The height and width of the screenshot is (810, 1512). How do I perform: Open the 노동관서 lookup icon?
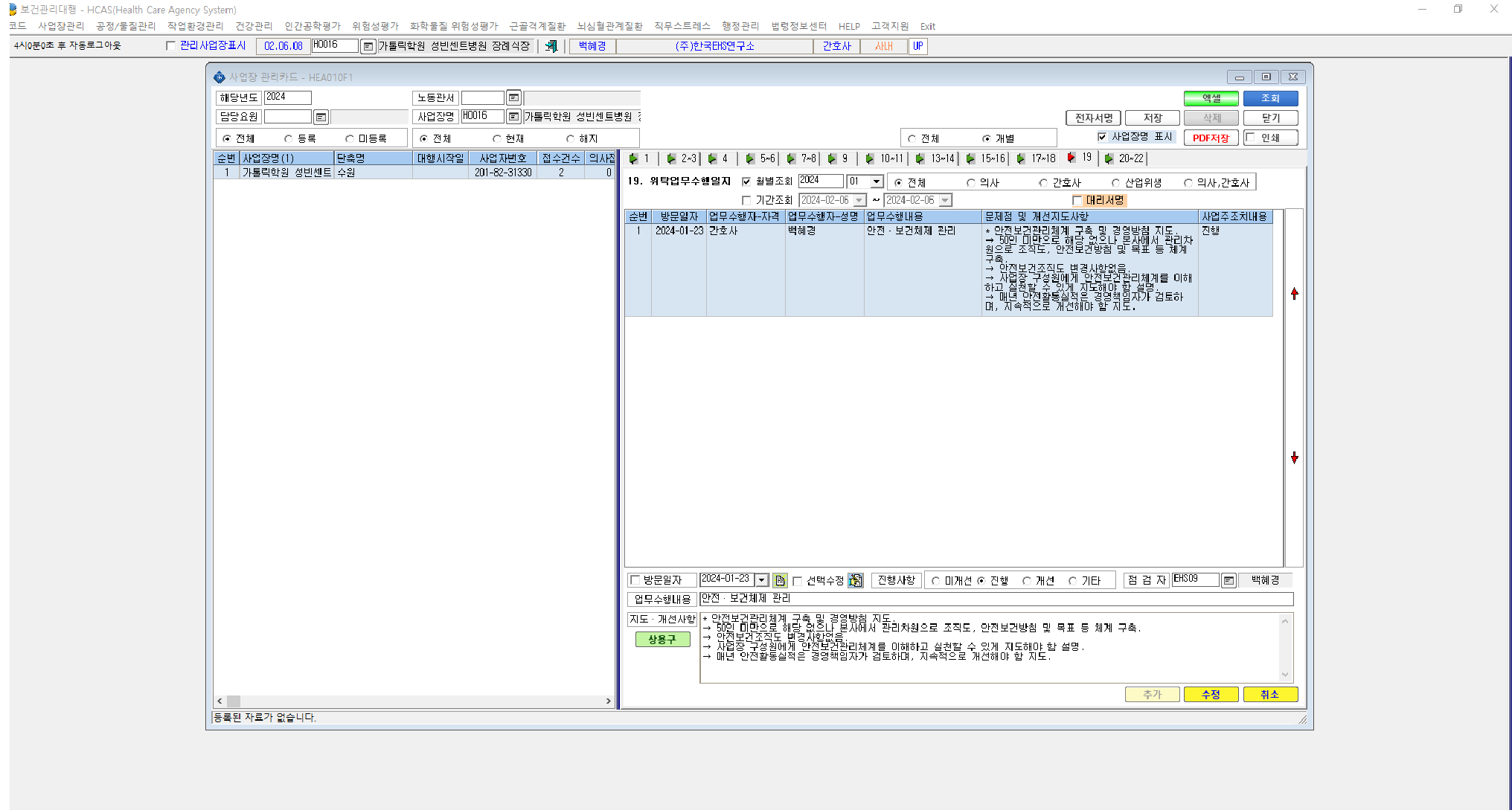[513, 97]
